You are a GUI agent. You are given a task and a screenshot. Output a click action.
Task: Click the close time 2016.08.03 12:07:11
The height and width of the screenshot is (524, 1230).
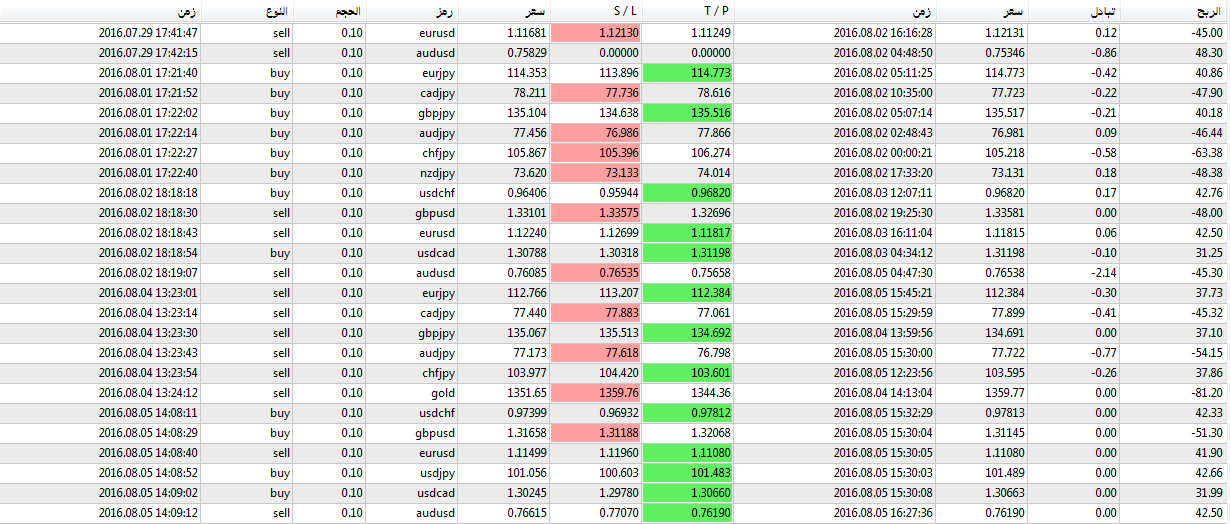(x=883, y=192)
